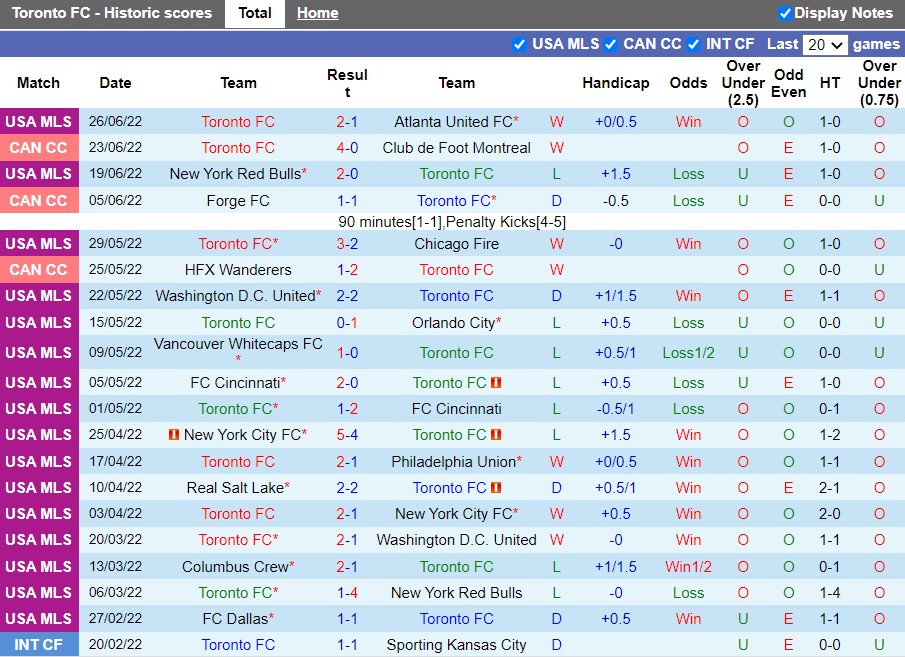Image resolution: width=905 pixels, height=657 pixels.
Task: Open Chicago Fire team link
Action: [x=456, y=244]
